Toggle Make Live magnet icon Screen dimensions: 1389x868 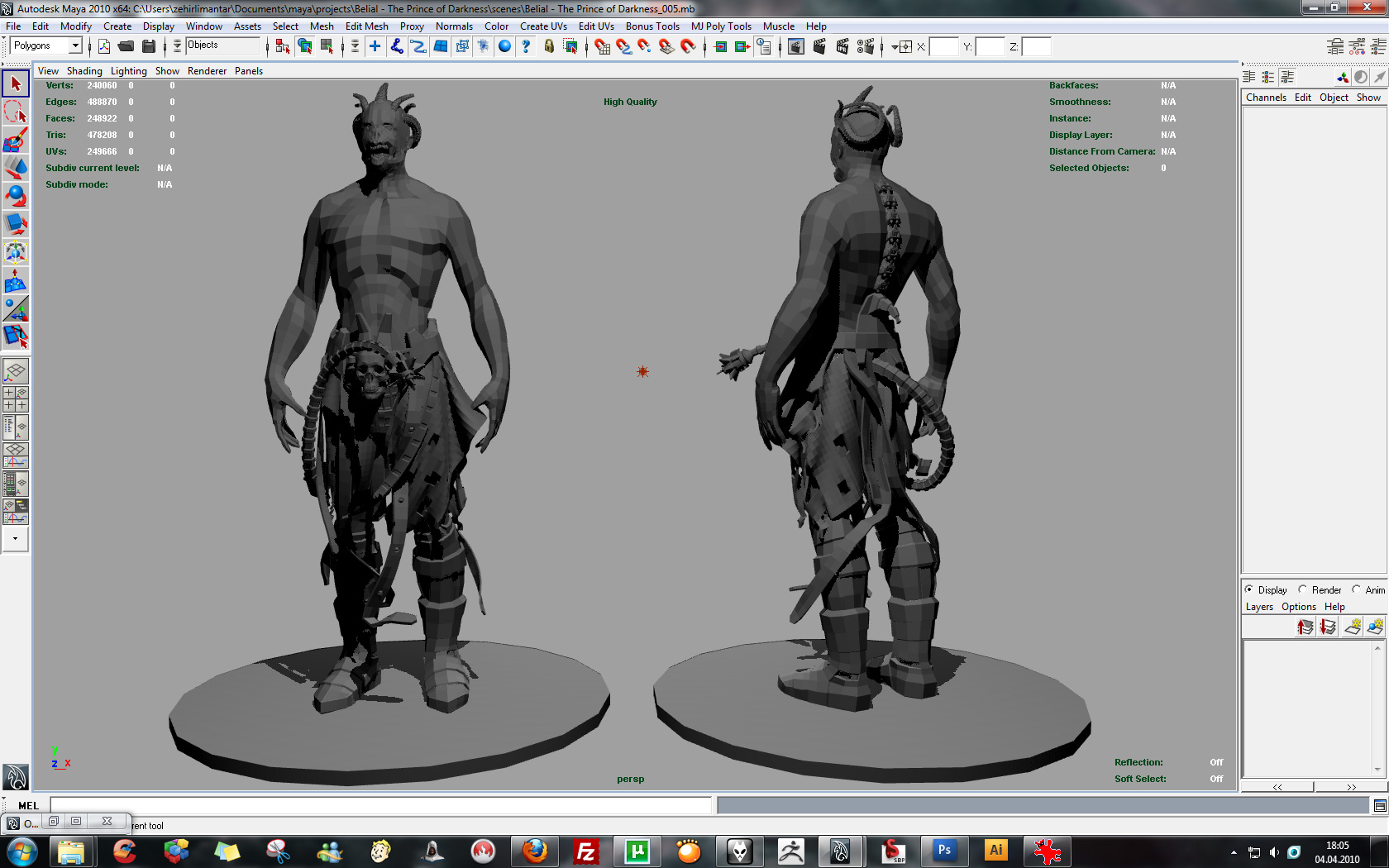(x=688, y=46)
